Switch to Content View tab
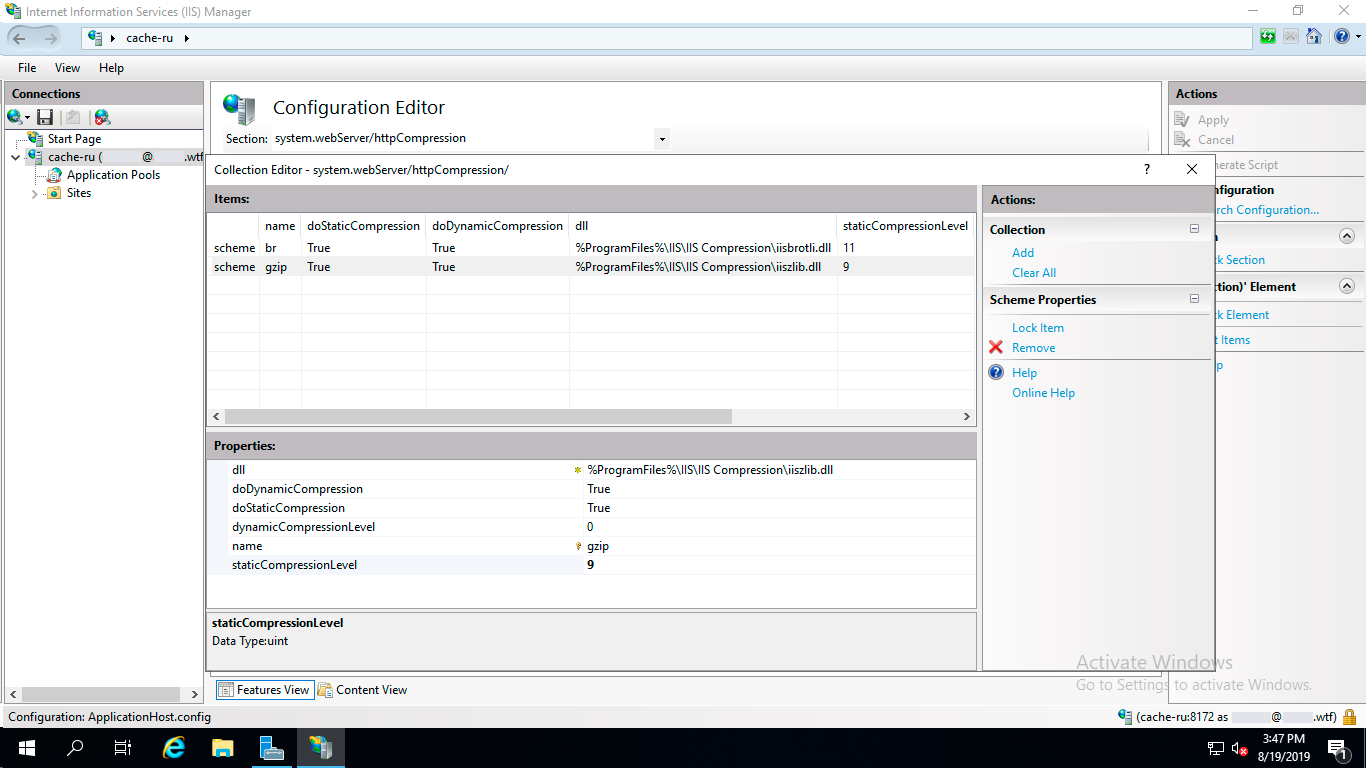The height and width of the screenshot is (768, 1366). click(x=363, y=690)
